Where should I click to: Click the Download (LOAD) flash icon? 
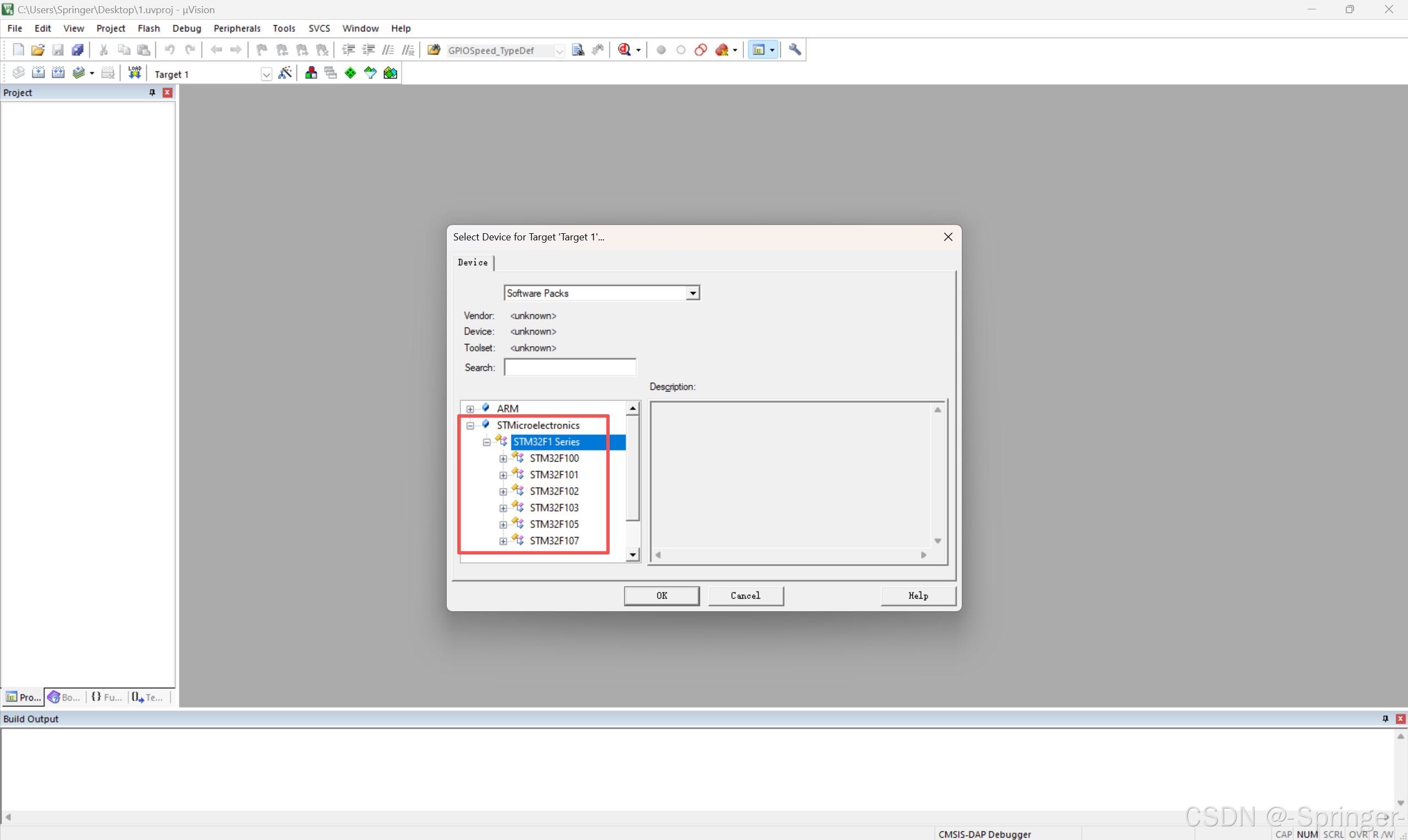click(134, 73)
